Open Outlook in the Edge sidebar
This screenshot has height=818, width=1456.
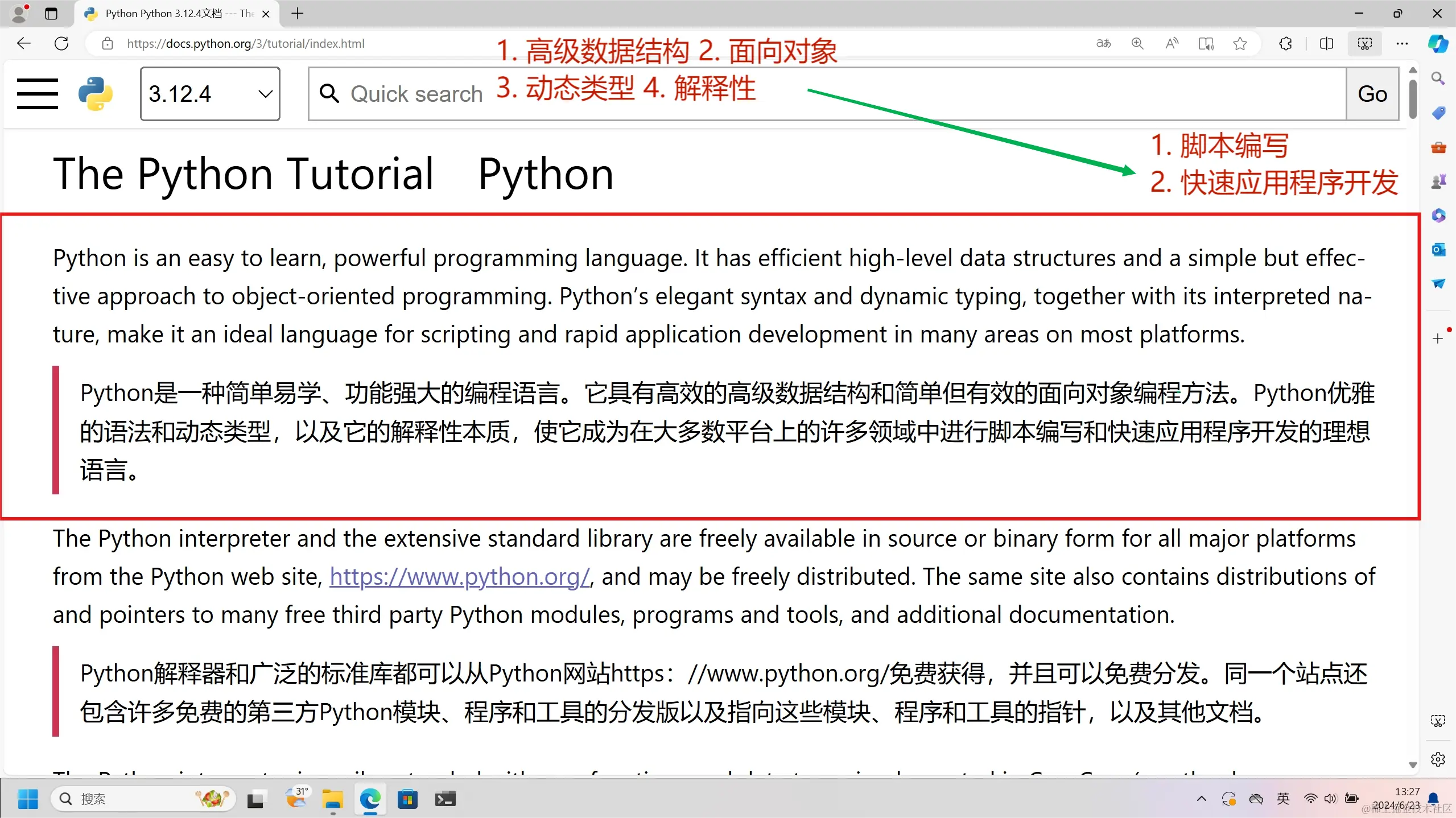pyautogui.click(x=1438, y=250)
